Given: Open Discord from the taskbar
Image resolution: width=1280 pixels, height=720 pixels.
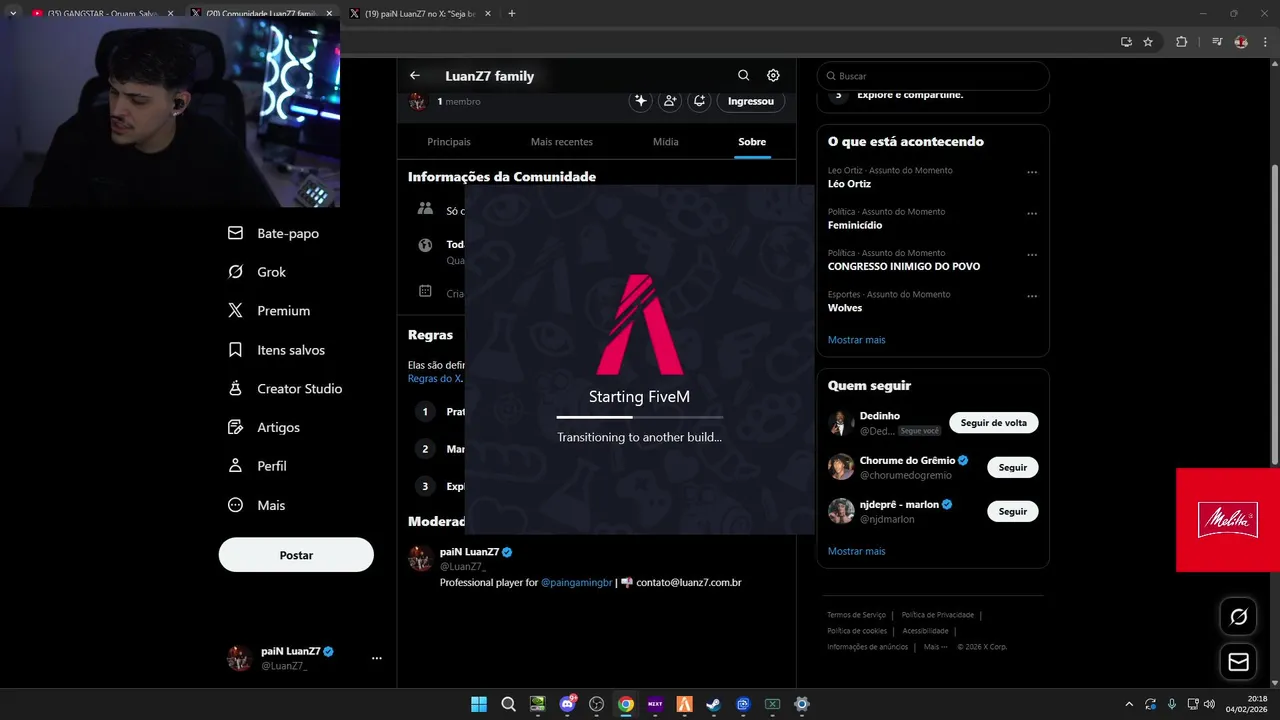Looking at the screenshot, I should [x=567, y=704].
